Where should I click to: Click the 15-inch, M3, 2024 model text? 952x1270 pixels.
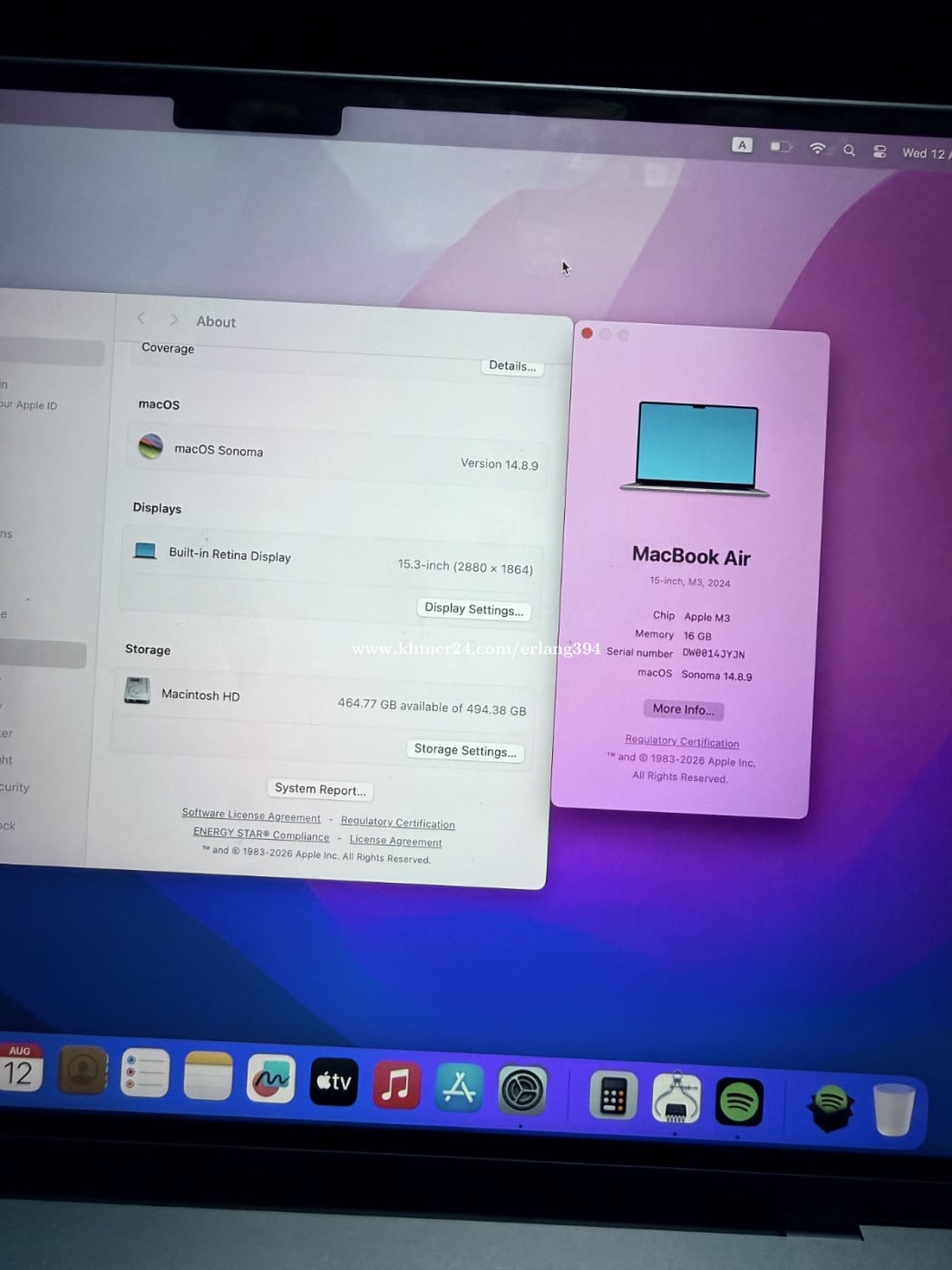coord(689,581)
